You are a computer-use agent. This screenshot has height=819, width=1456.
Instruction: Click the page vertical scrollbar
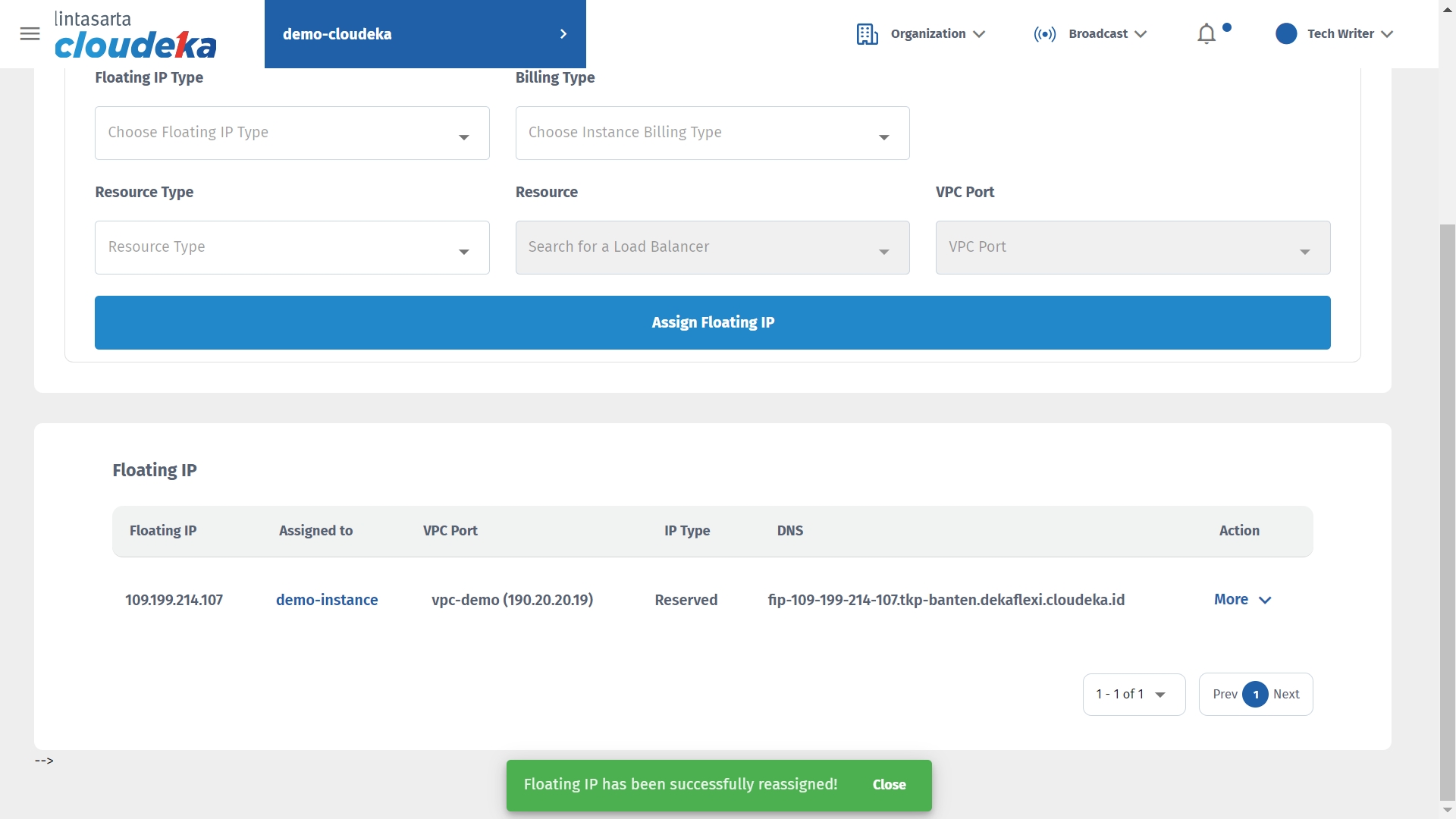[x=1447, y=512]
